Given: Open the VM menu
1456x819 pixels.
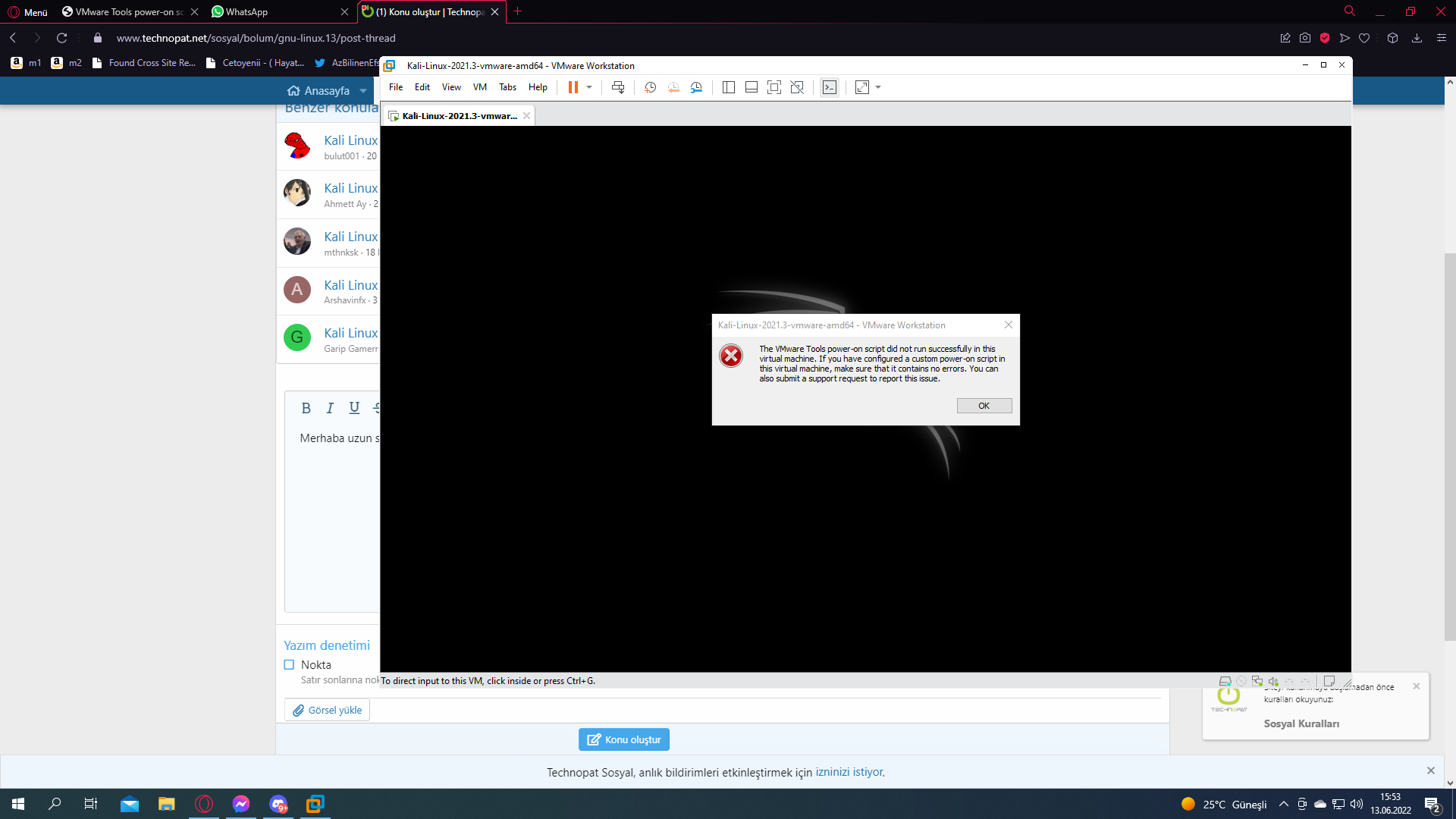Looking at the screenshot, I should pyautogui.click(x=479, y=87).
